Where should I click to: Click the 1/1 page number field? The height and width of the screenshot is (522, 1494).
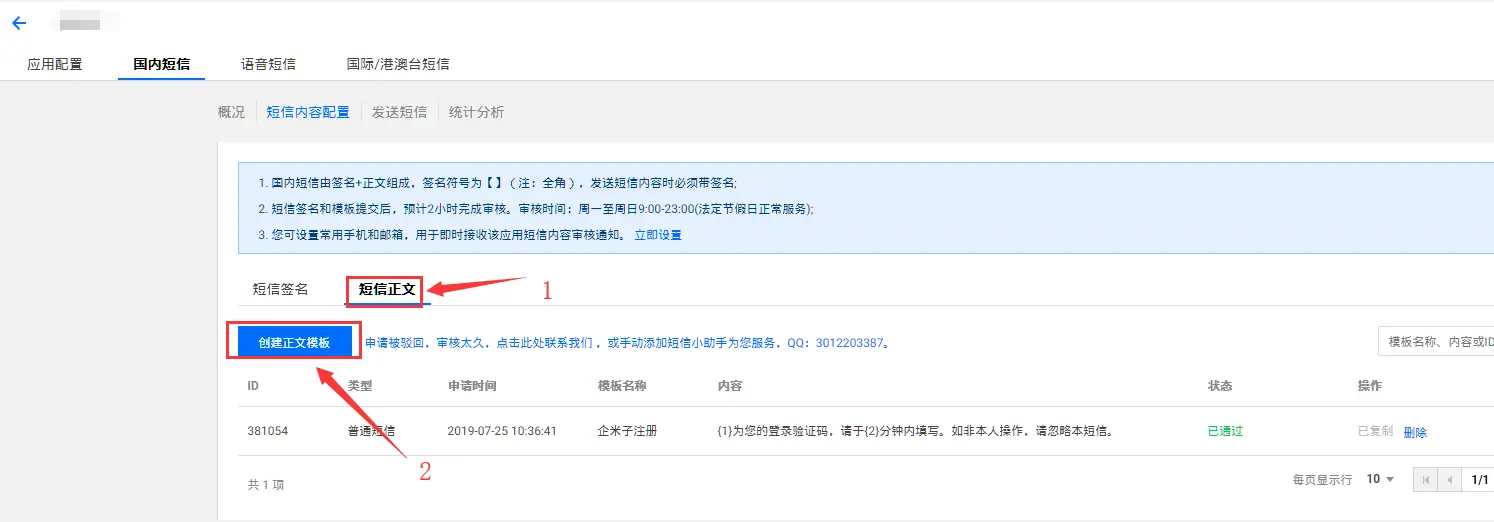point(1479,480)
